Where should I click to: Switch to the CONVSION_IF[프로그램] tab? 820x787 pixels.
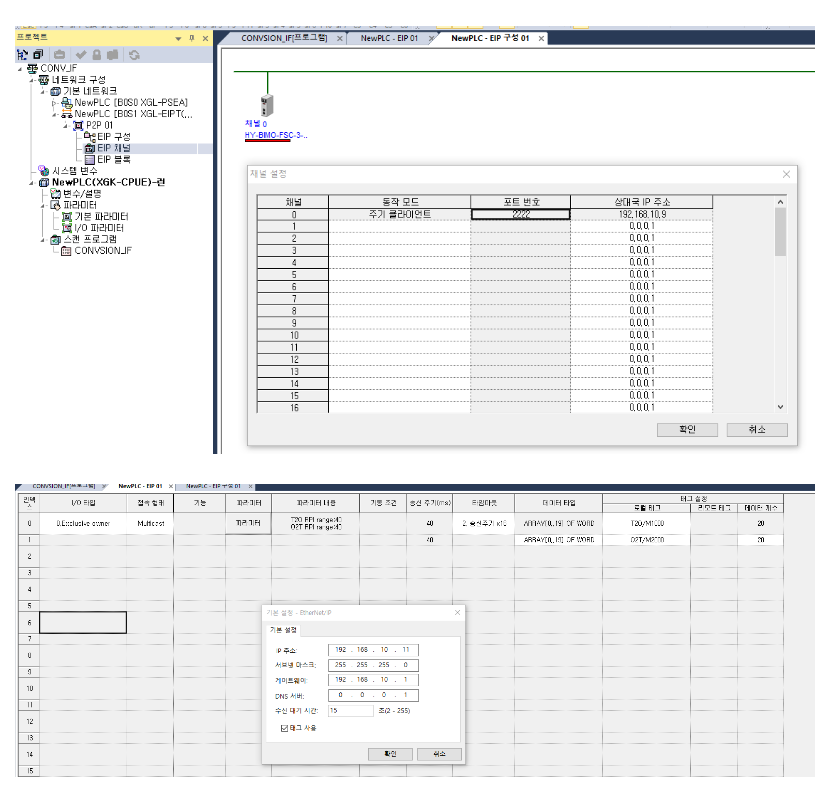click(284, 38)
